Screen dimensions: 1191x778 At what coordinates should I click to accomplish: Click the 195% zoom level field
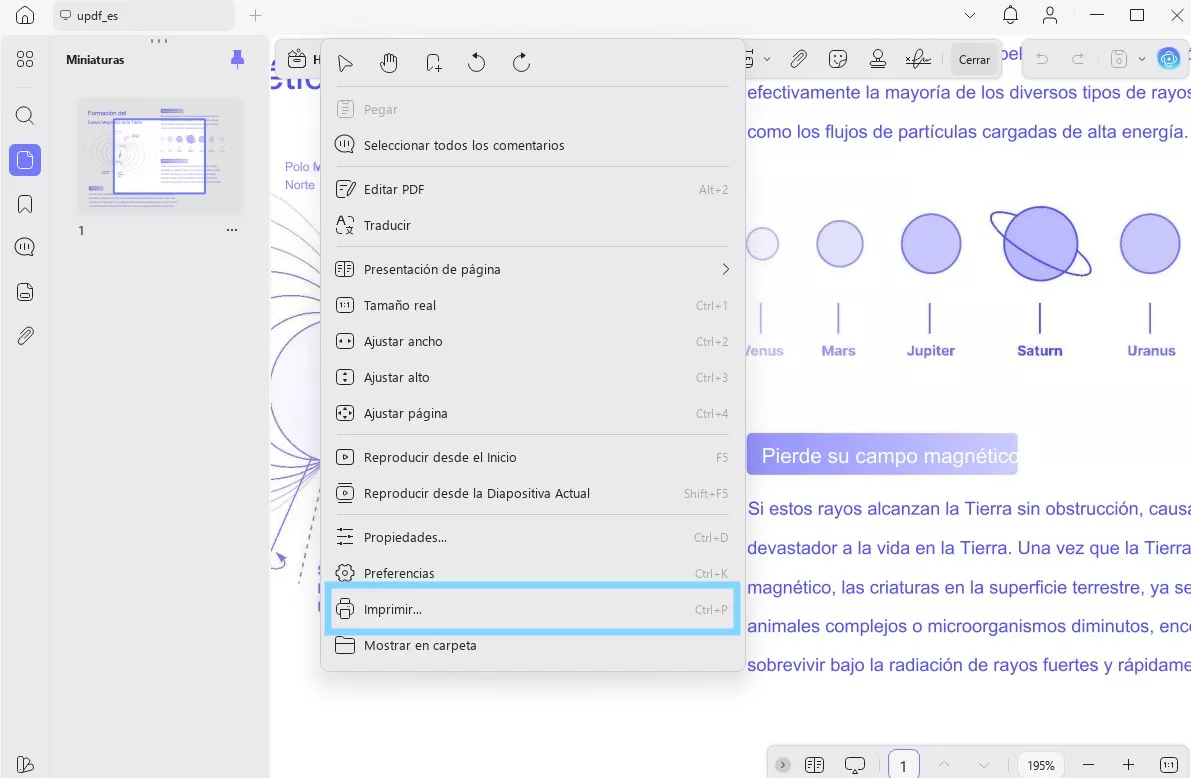point(1041,765)
